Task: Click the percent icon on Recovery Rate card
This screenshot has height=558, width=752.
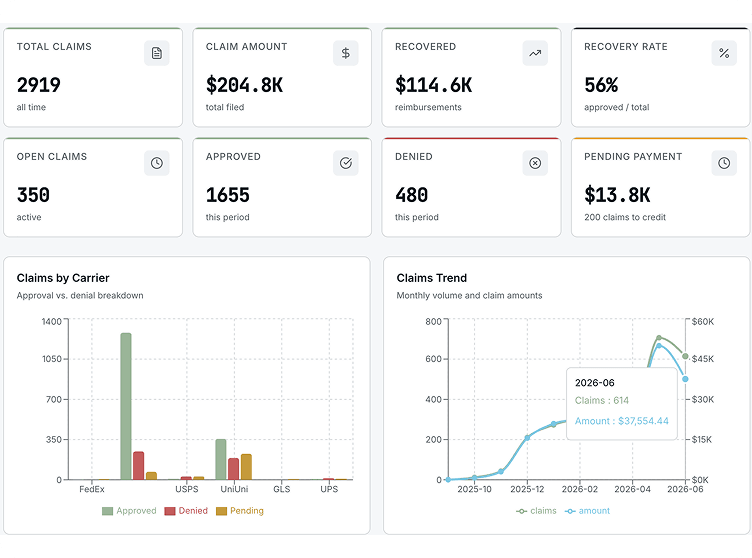Action: [x=724, y=53]
